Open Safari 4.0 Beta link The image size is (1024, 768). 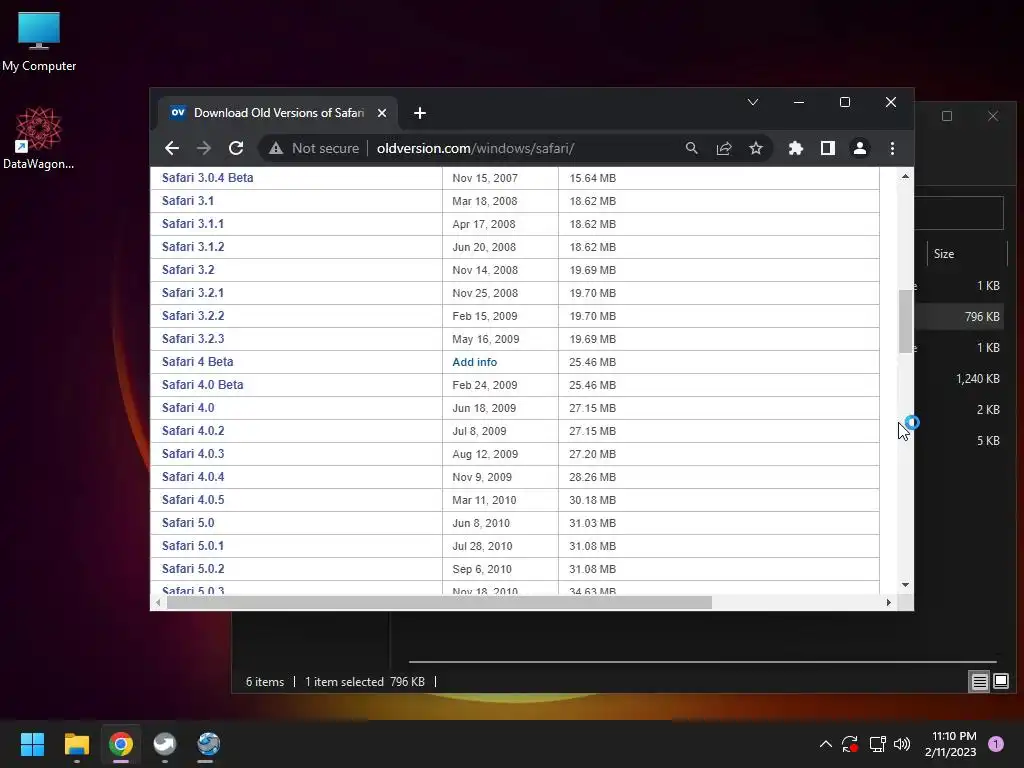click(x=202, y=385)
